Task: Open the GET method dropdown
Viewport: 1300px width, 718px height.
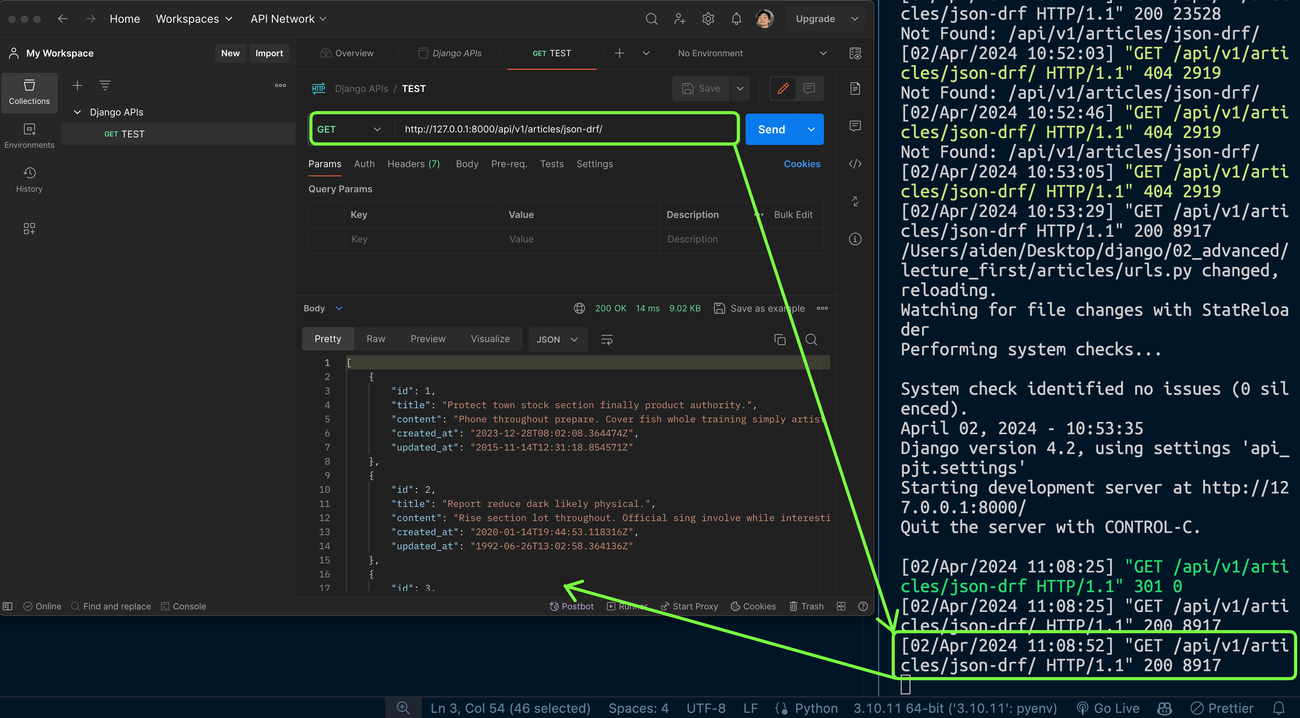Action: coord(349,129)
